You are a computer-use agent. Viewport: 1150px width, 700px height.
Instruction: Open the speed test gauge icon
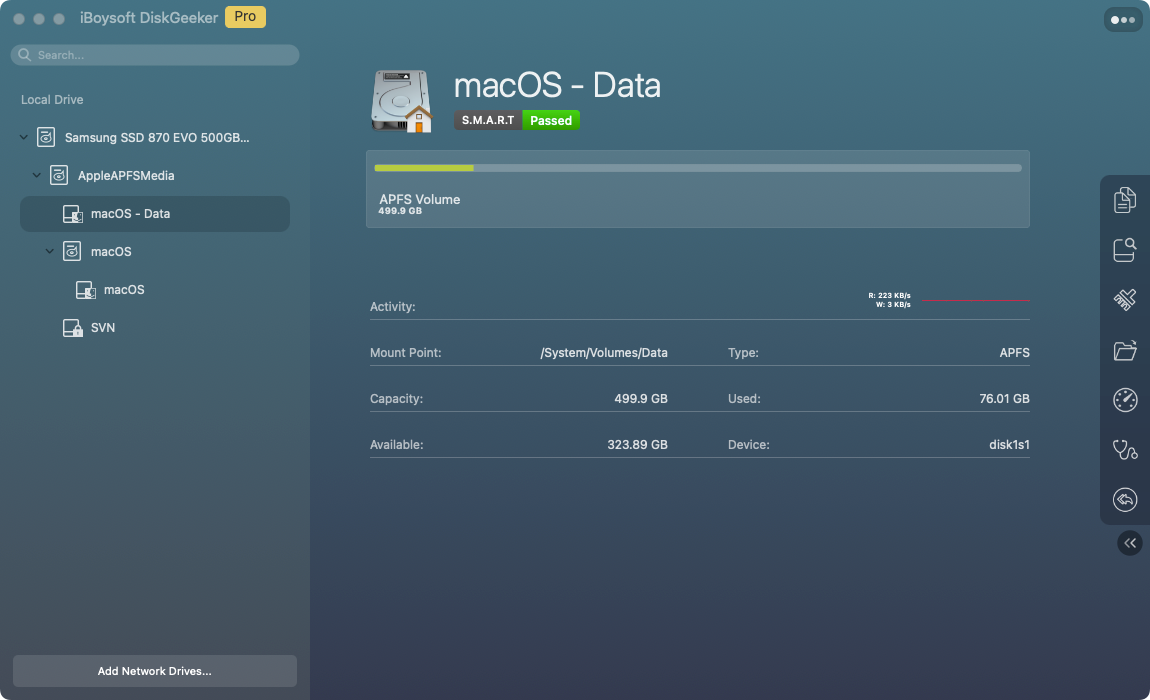pyautogui.click(x=1124, y=400)
